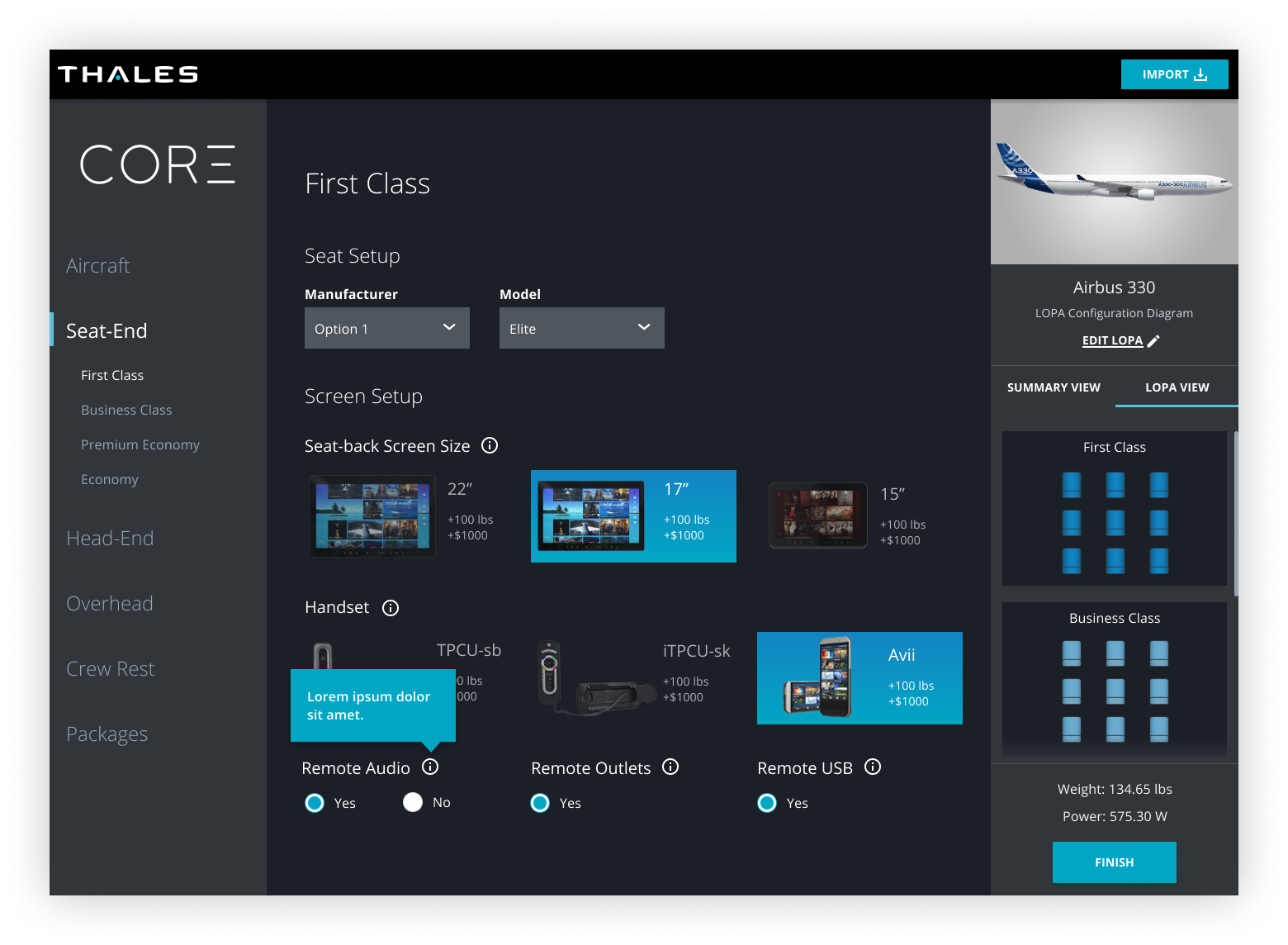The height and width of the screenshot is (945, 1288).
Task: Switch to the LOPA View tab
Action: point(1177,387)
